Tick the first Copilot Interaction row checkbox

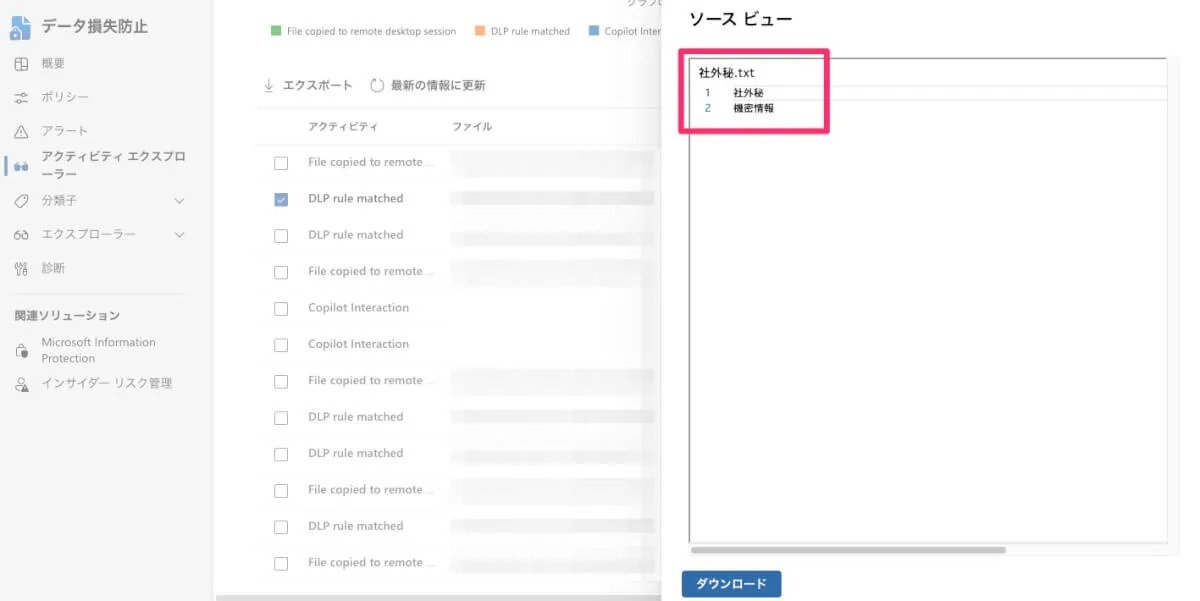click(281, 308)
